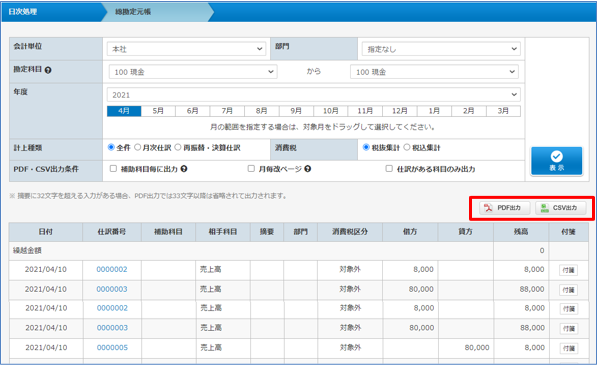This screenshot has height=365, width=597.
Task: Switch to the 5月 month tab
Action: pyautogui.click(x=158, y=111)
